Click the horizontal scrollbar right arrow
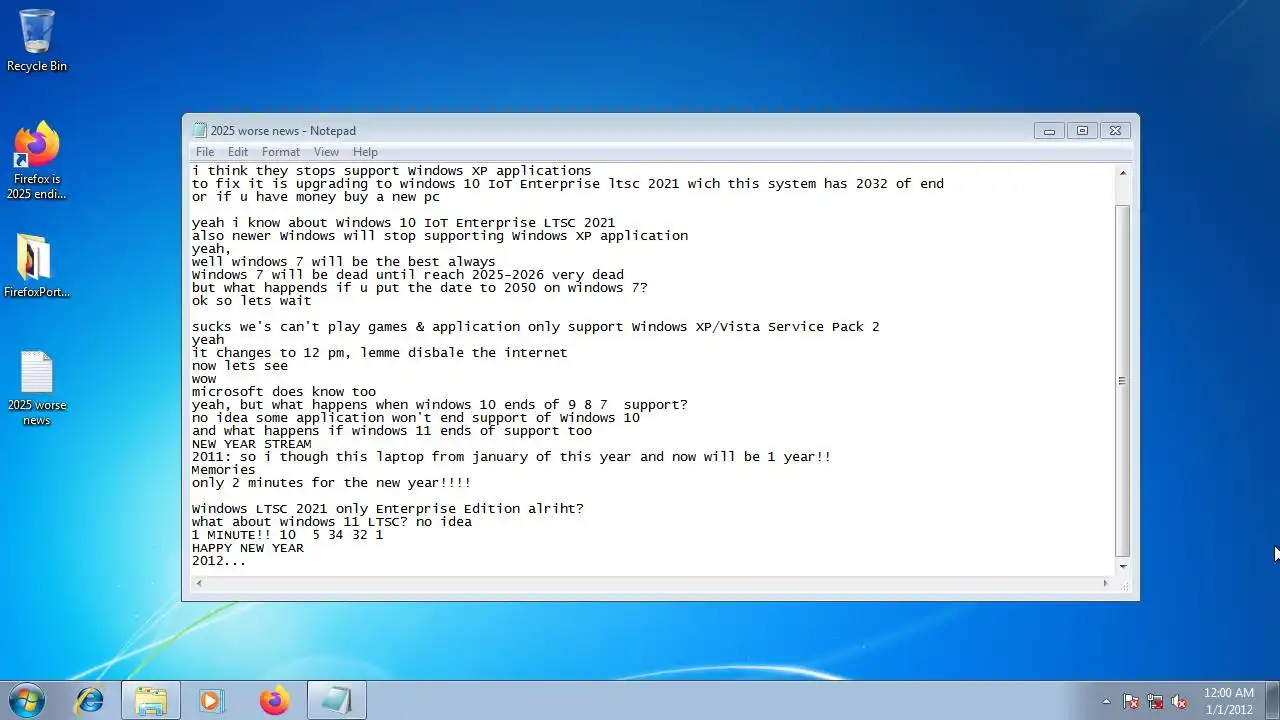This screenshot has height=720, width=1280. (1106, 583)
